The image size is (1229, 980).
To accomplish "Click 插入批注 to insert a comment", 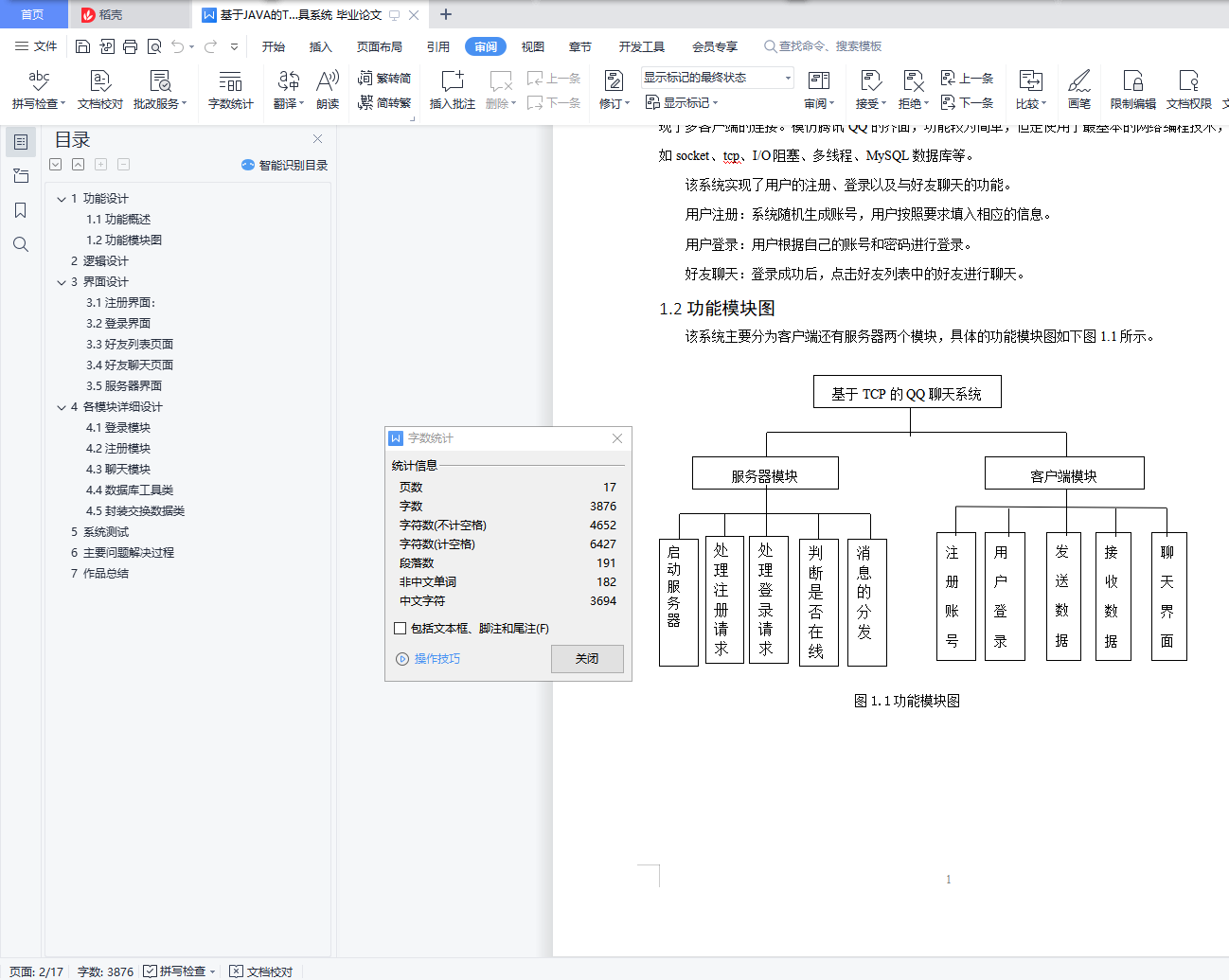I will (x=453, y=90).
